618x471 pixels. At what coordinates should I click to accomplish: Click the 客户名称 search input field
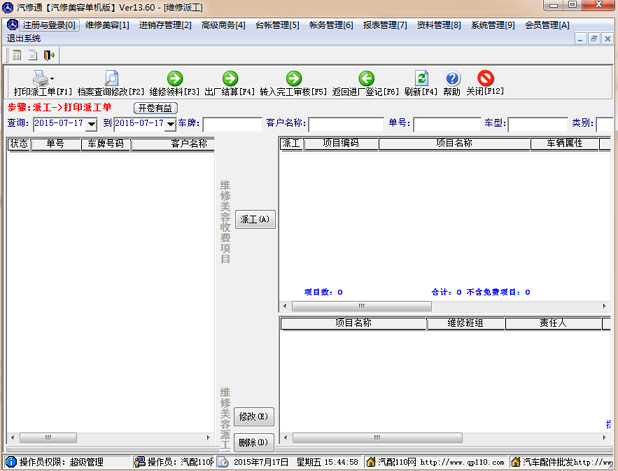[x=346, y=124]
